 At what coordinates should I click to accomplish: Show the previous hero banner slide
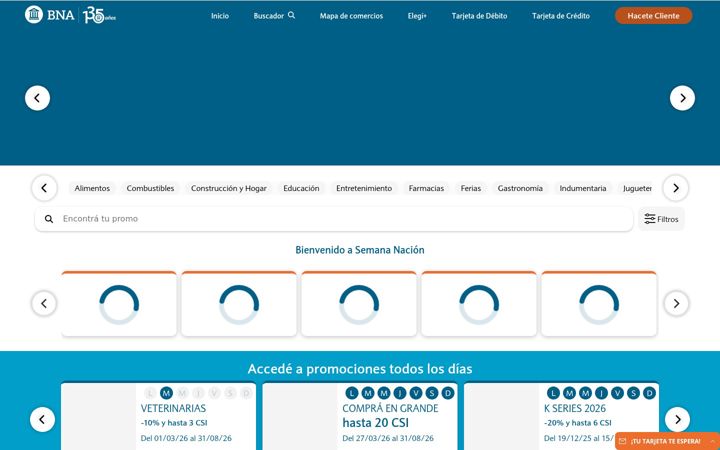[x=37, y=98]
